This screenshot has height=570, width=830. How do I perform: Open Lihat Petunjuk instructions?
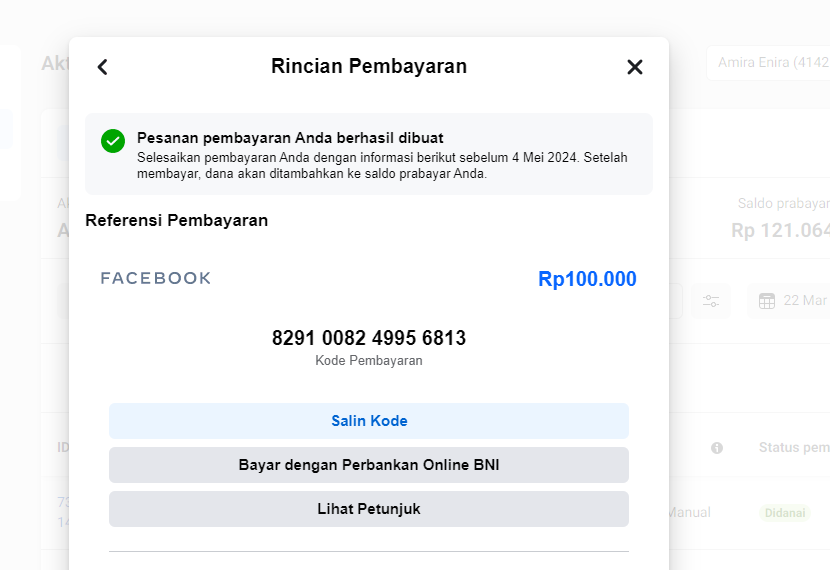[x=369, y=509]
